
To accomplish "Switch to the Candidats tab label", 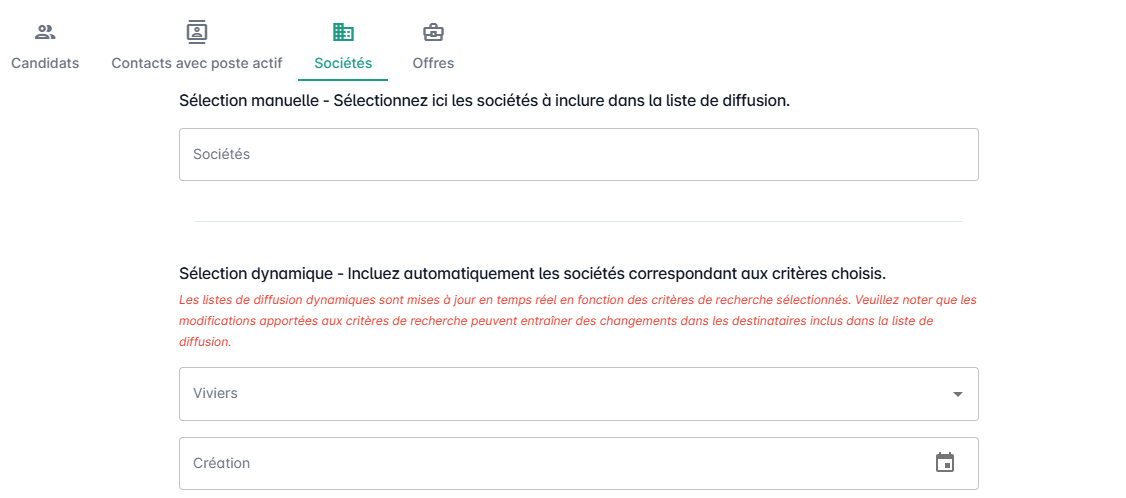I will tap(45, 63).
